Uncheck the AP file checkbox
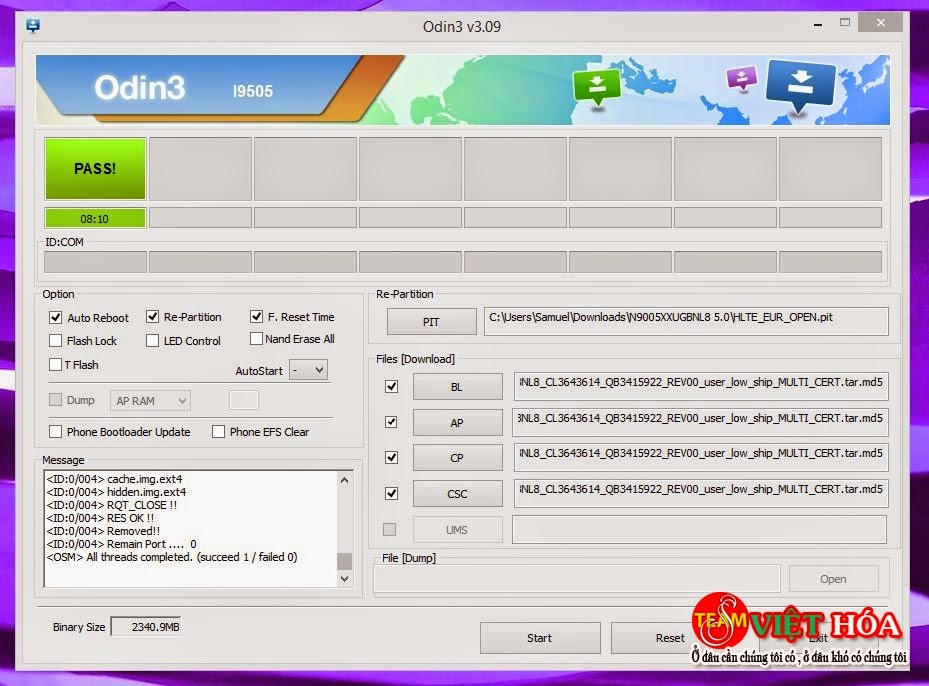Viewport: 929px width, 686px height. pos(391,422)
